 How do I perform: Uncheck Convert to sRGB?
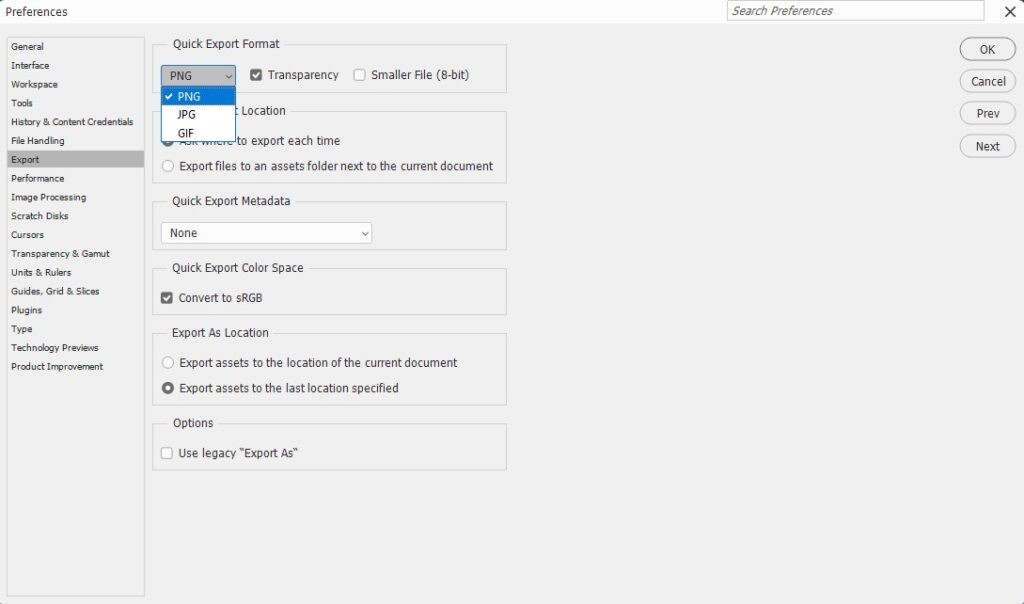(x=166, y=297)
